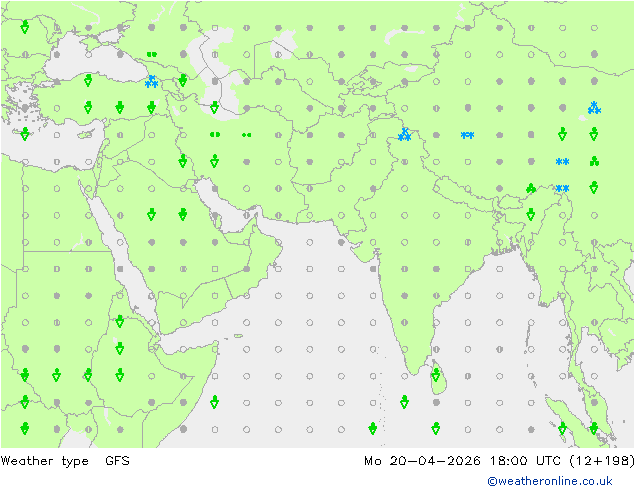Click the rain symbol just south of Bhutan
The width and height of the screenshot is (634, 490).
[531, 214]
